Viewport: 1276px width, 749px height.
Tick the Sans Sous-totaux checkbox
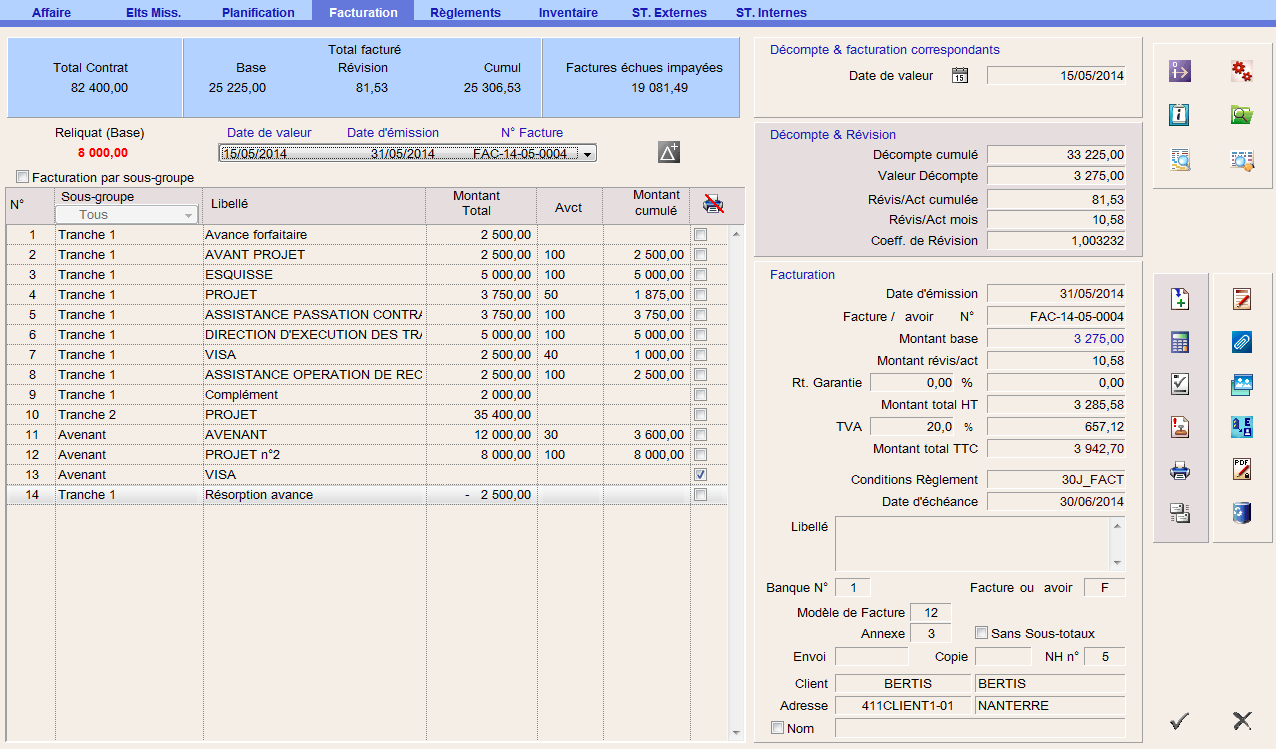click(x=982, y=633)
